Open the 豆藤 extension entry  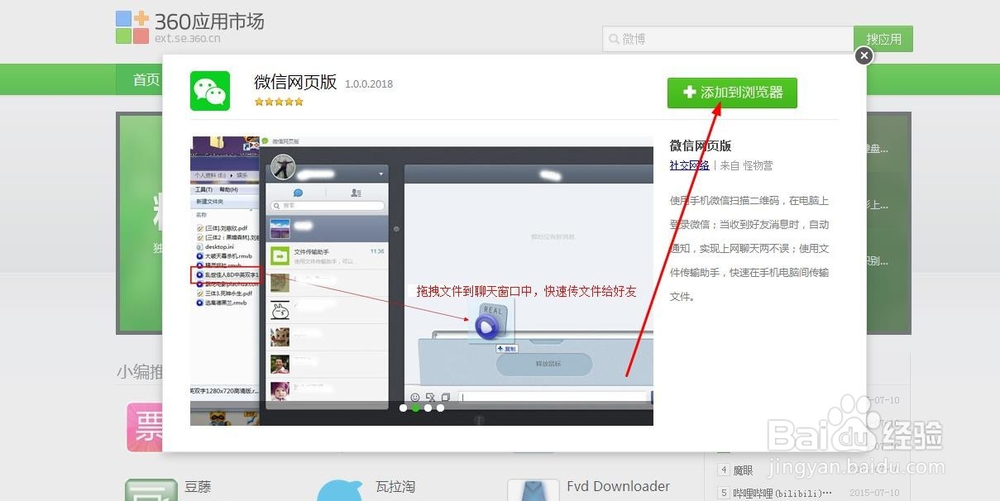coord(198,487)
